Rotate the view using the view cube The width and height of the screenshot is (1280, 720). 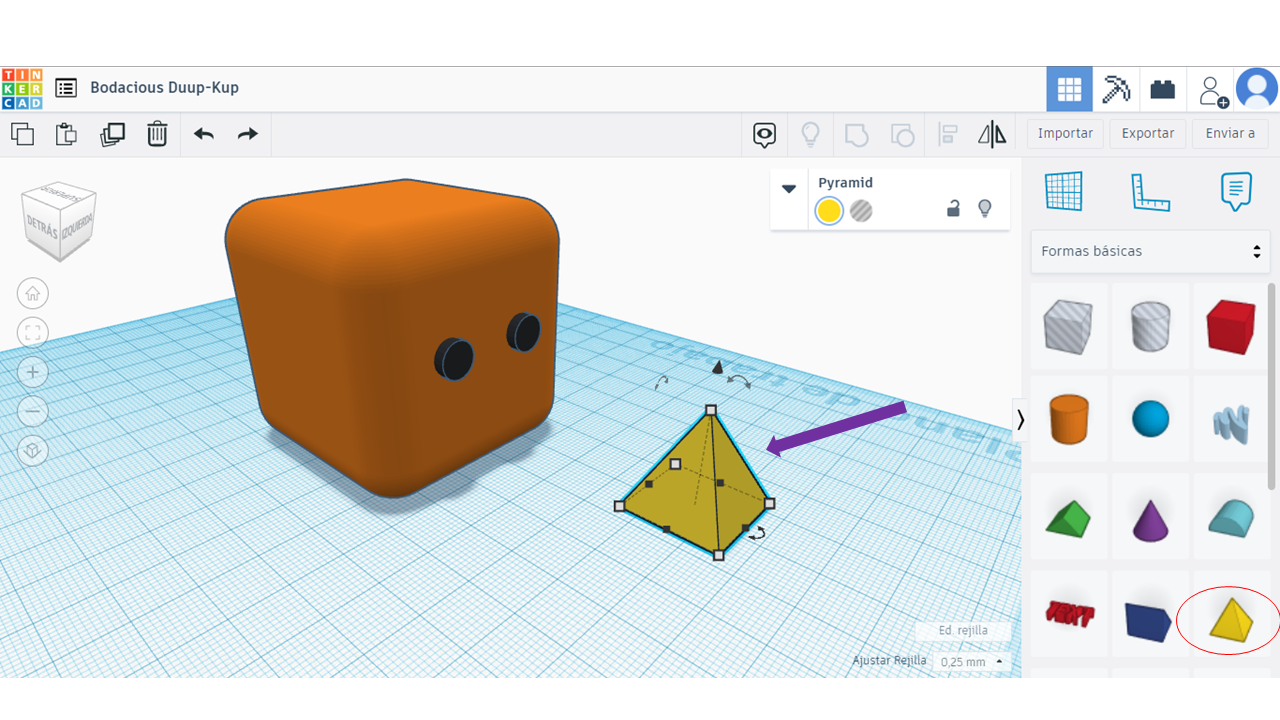[x=59, y=221]
